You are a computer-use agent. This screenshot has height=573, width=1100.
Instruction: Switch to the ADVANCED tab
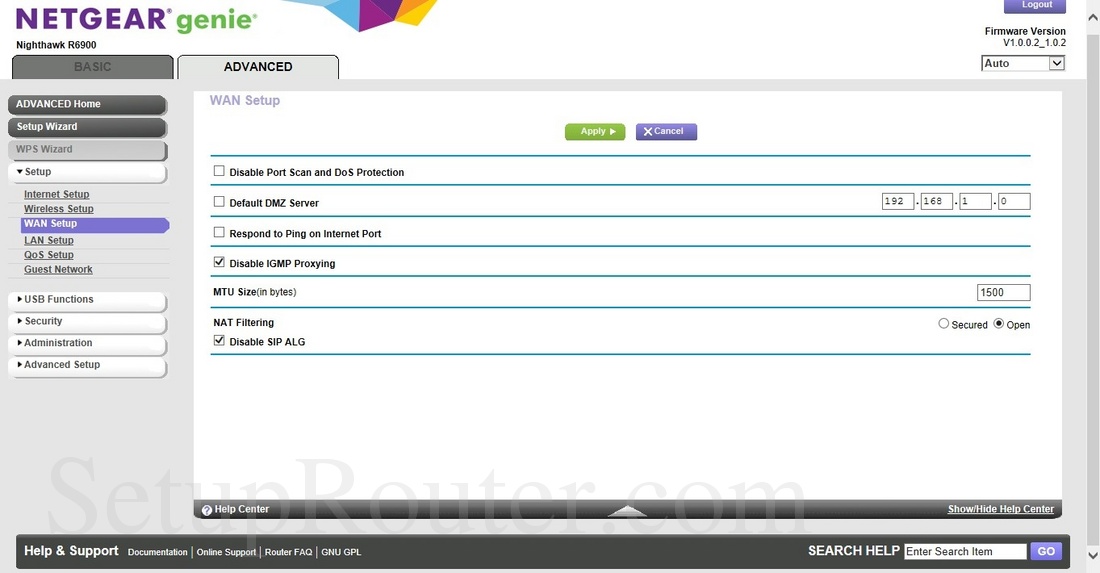[258, 67]
